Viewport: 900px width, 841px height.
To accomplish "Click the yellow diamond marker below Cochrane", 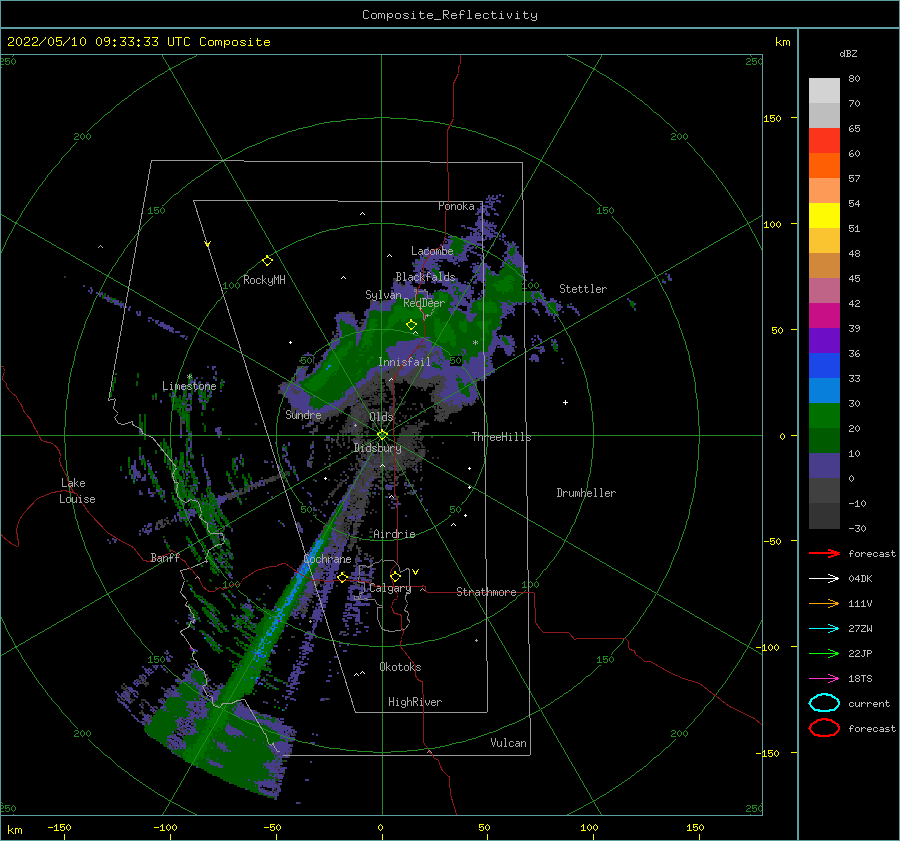I will 343,577.
